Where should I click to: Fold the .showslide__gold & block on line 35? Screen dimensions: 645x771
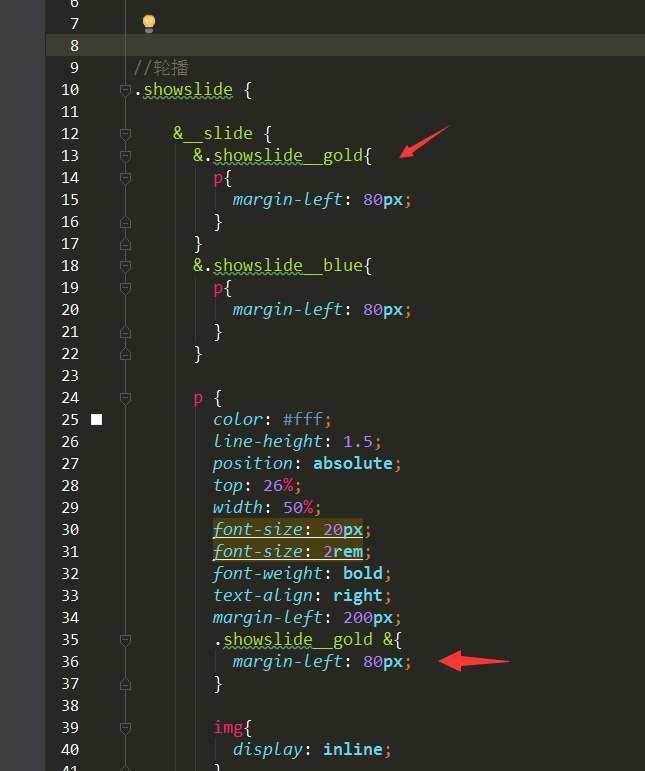tap(125, 640)
